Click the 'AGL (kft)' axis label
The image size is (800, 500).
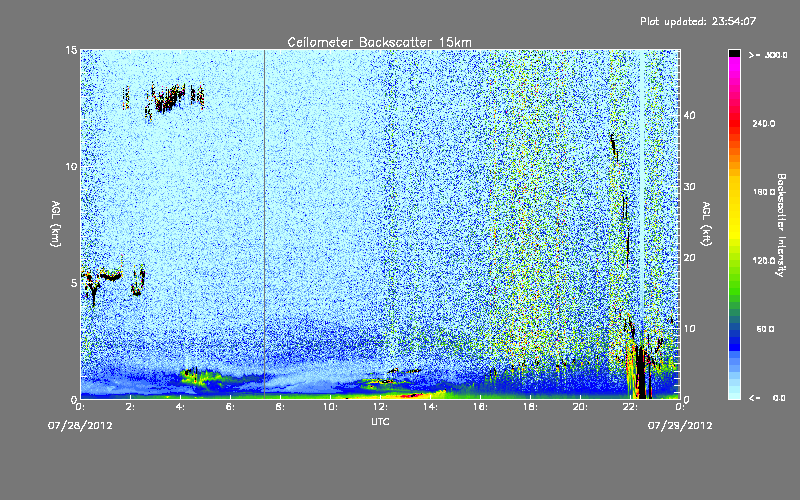706,224
